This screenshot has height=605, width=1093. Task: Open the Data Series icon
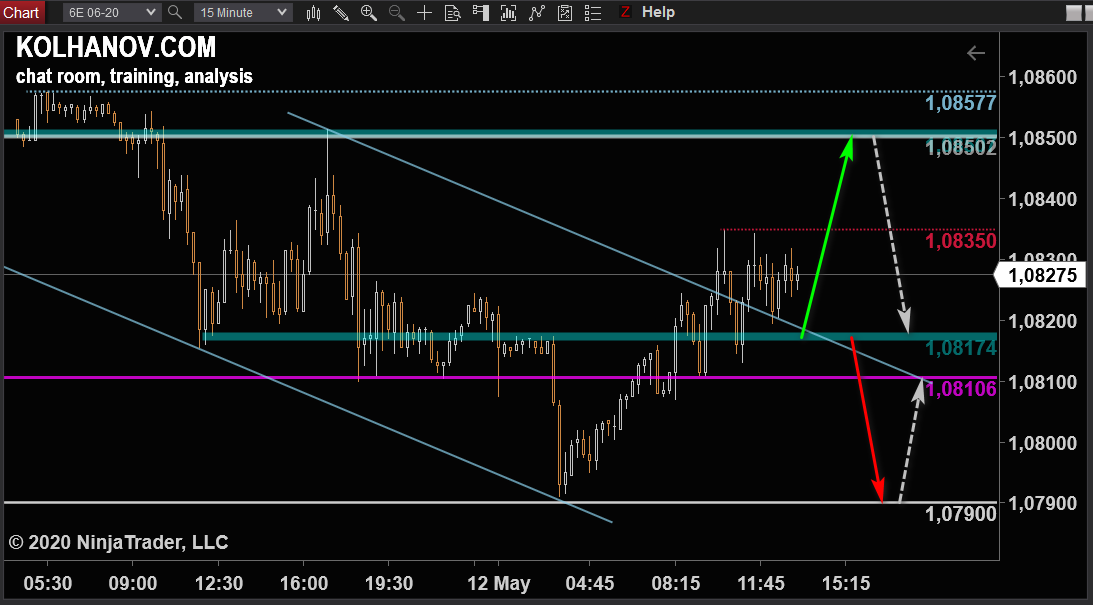pos(509,13)
